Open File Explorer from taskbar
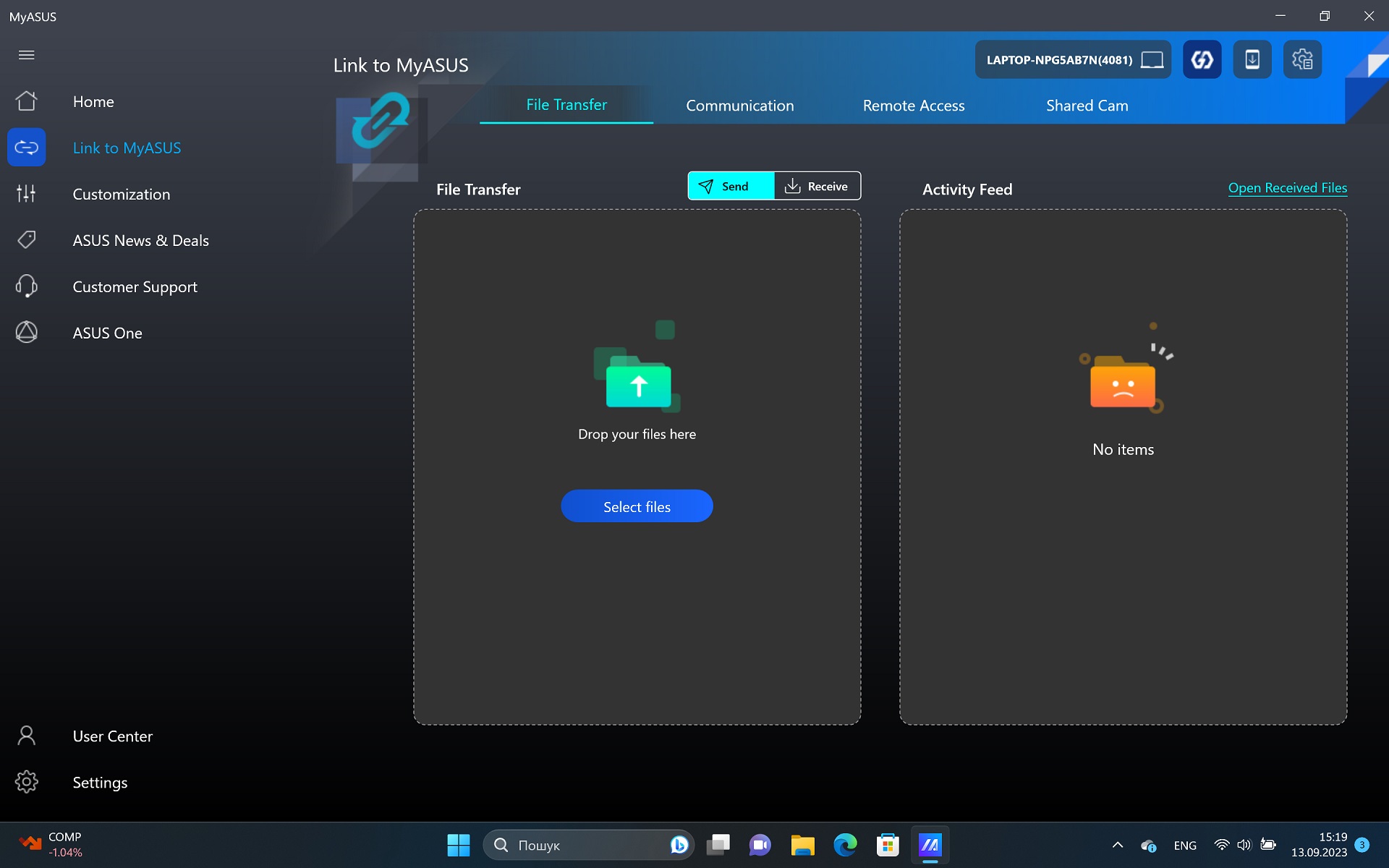1389x868 pixels. click(x=802, y=845)
